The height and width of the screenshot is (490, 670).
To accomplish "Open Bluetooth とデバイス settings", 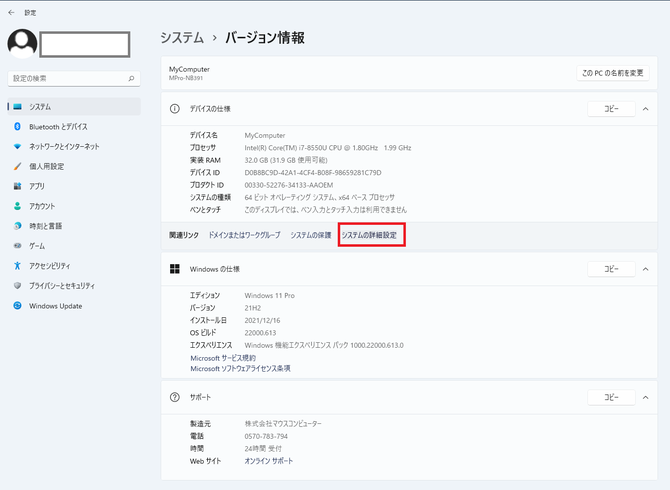I will [58, 127].
